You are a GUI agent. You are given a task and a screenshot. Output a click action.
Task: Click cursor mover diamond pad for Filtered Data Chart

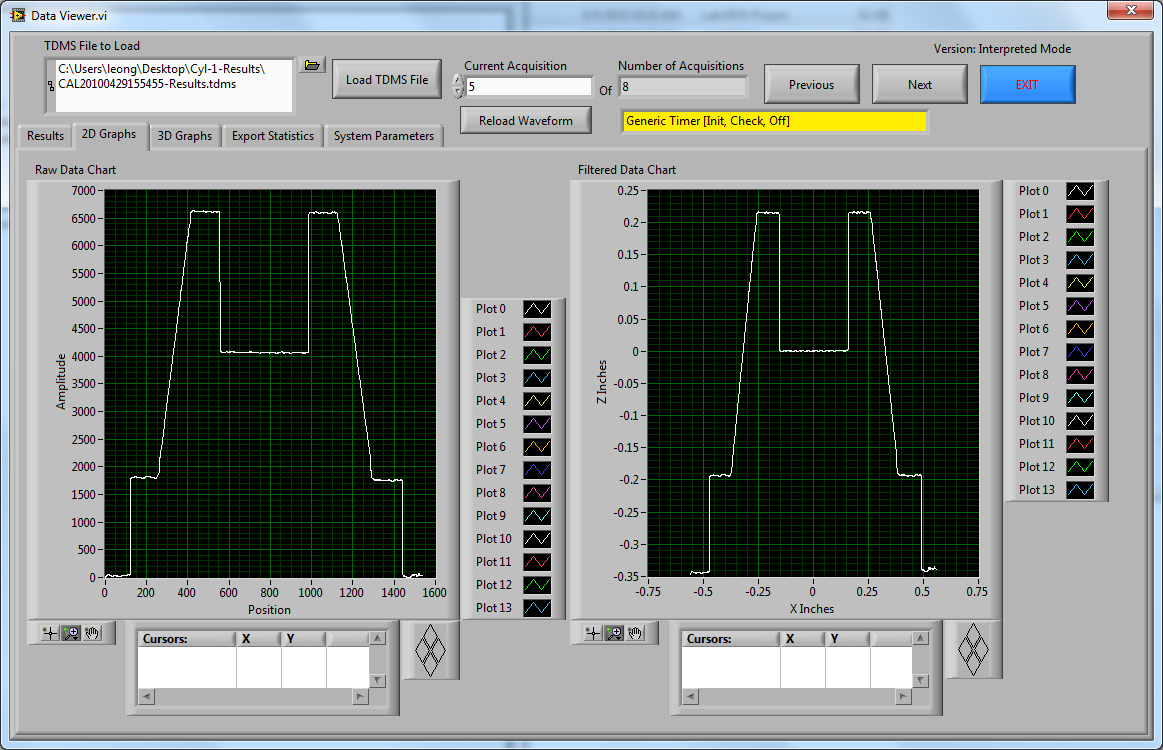click(x=973, y=650)
